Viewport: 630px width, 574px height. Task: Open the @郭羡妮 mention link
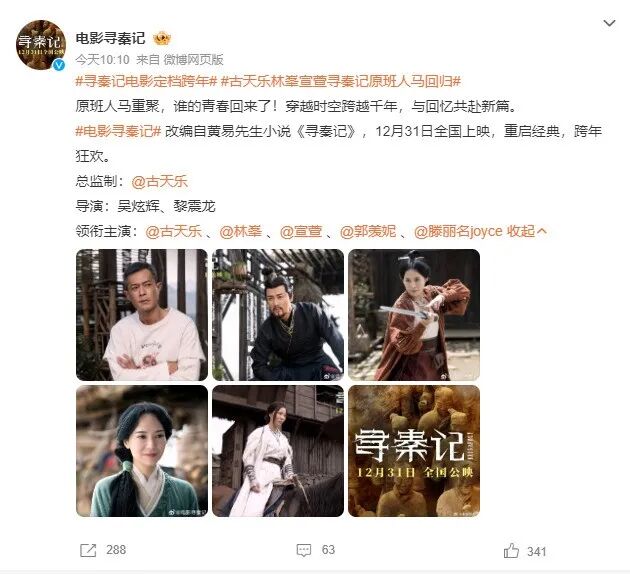coord(368,231)
